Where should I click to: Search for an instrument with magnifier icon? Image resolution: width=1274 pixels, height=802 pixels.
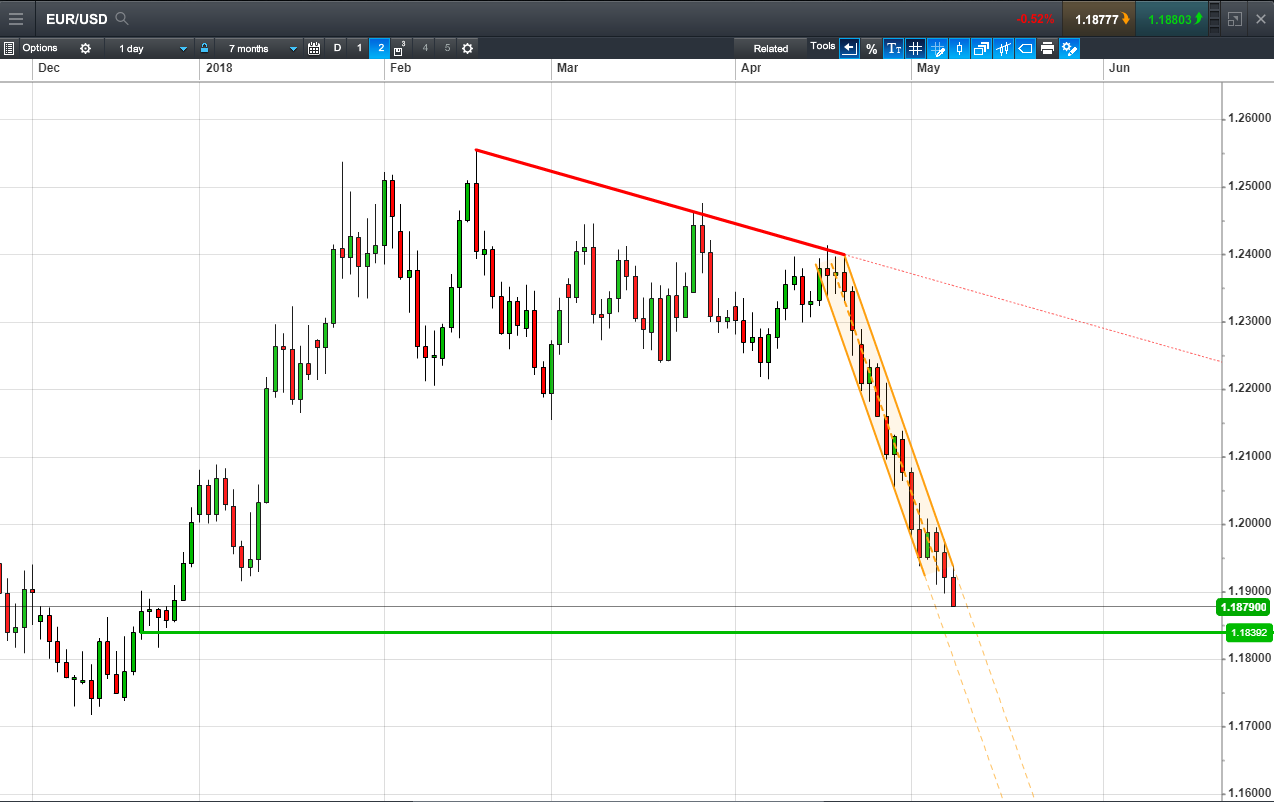point(122,18)
